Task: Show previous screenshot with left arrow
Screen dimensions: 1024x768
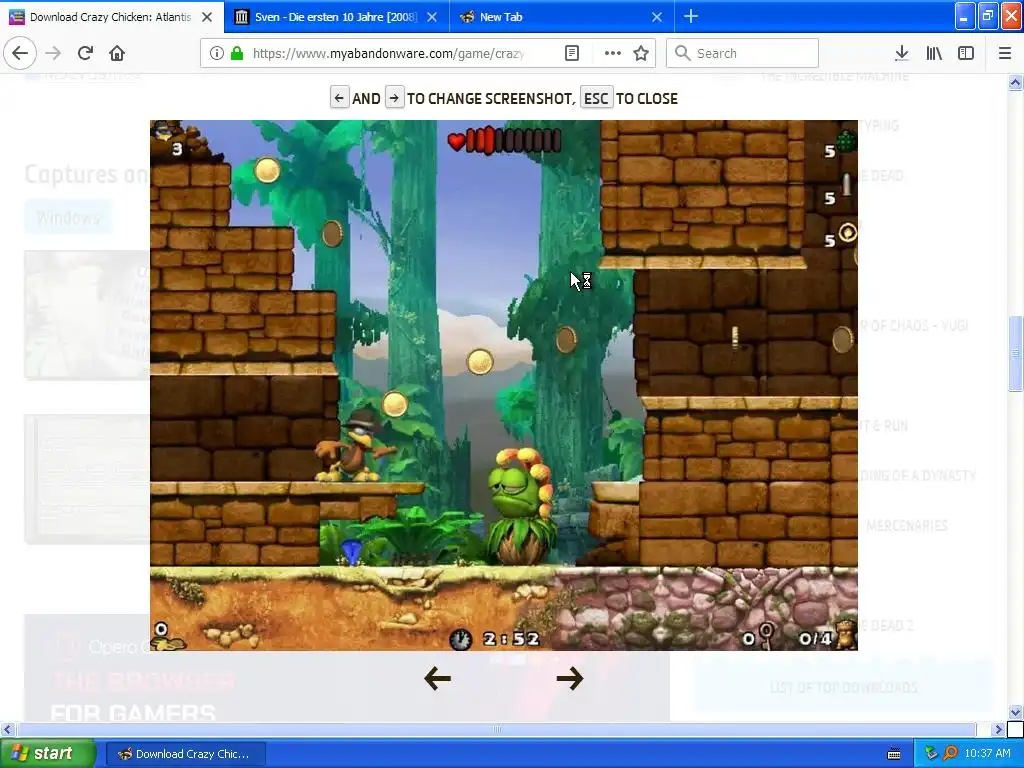Action: (x=438, y=679)
